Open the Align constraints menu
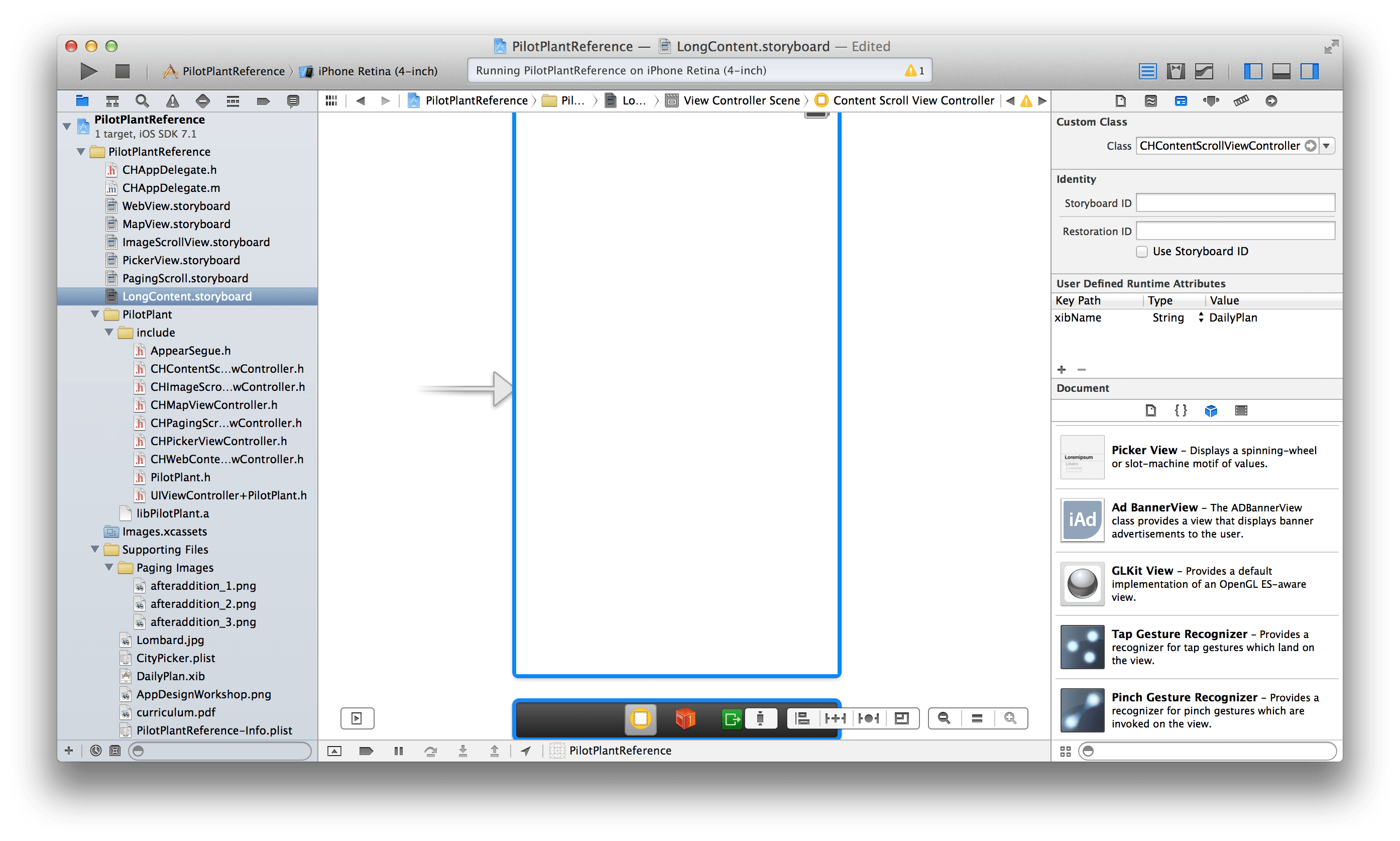 802,718
